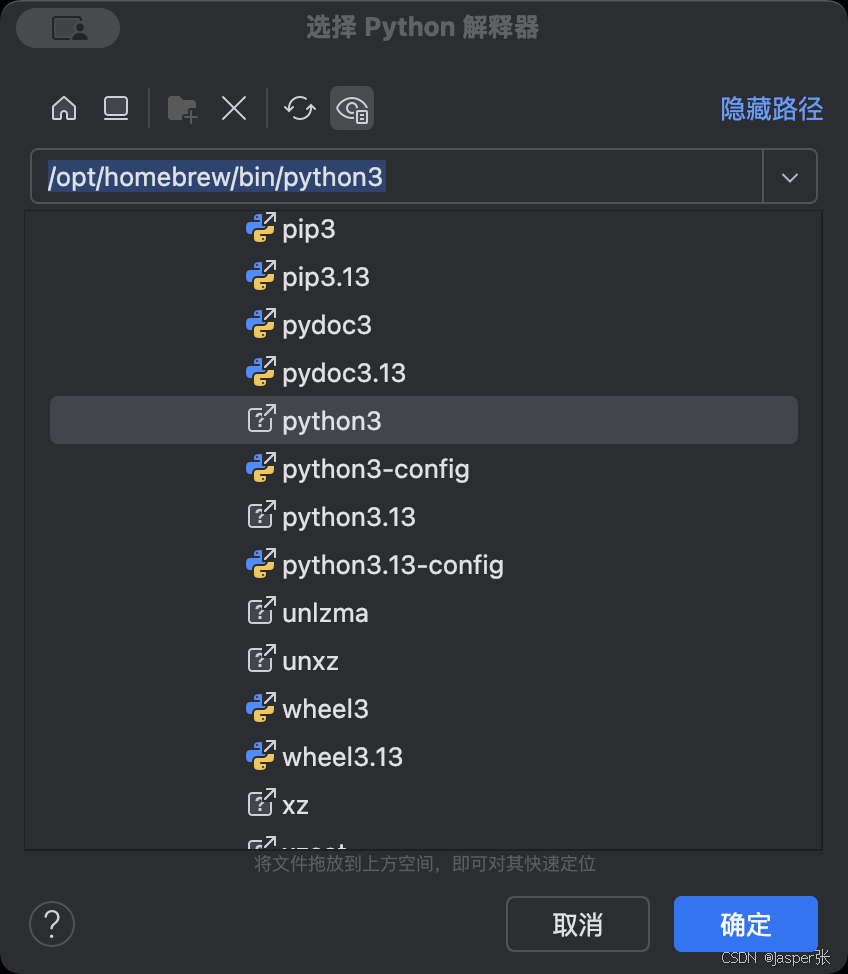The image size is (848, 974).
Task: Open help with the question mark button
Action: [x=52, y=924]
